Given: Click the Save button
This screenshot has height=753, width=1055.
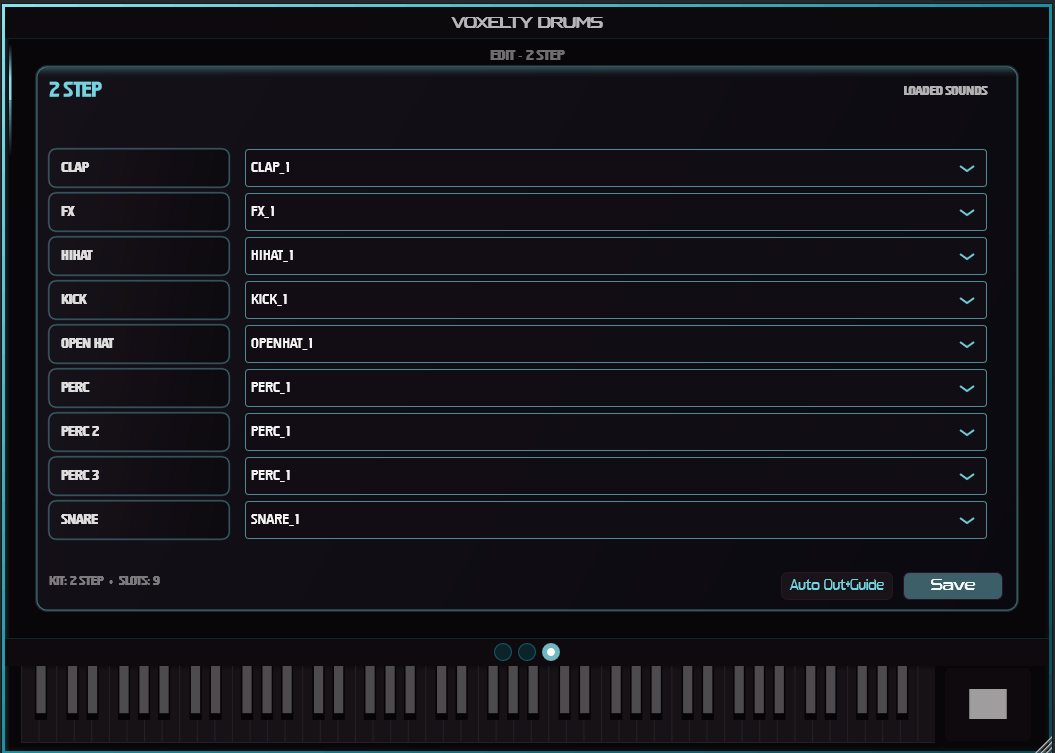Looking at the screenshot, I should pyautogui.click(x=951, y=585).
